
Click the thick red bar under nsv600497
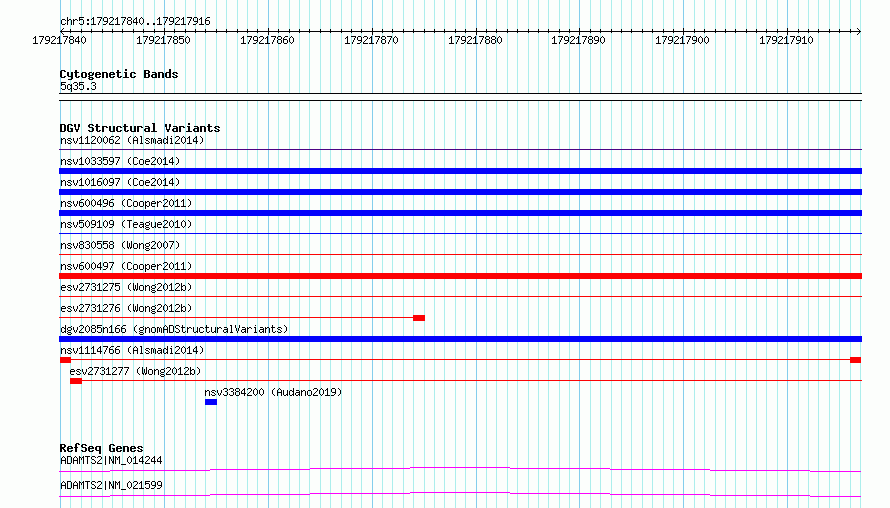pyautogui.click(x=460, y=276)
